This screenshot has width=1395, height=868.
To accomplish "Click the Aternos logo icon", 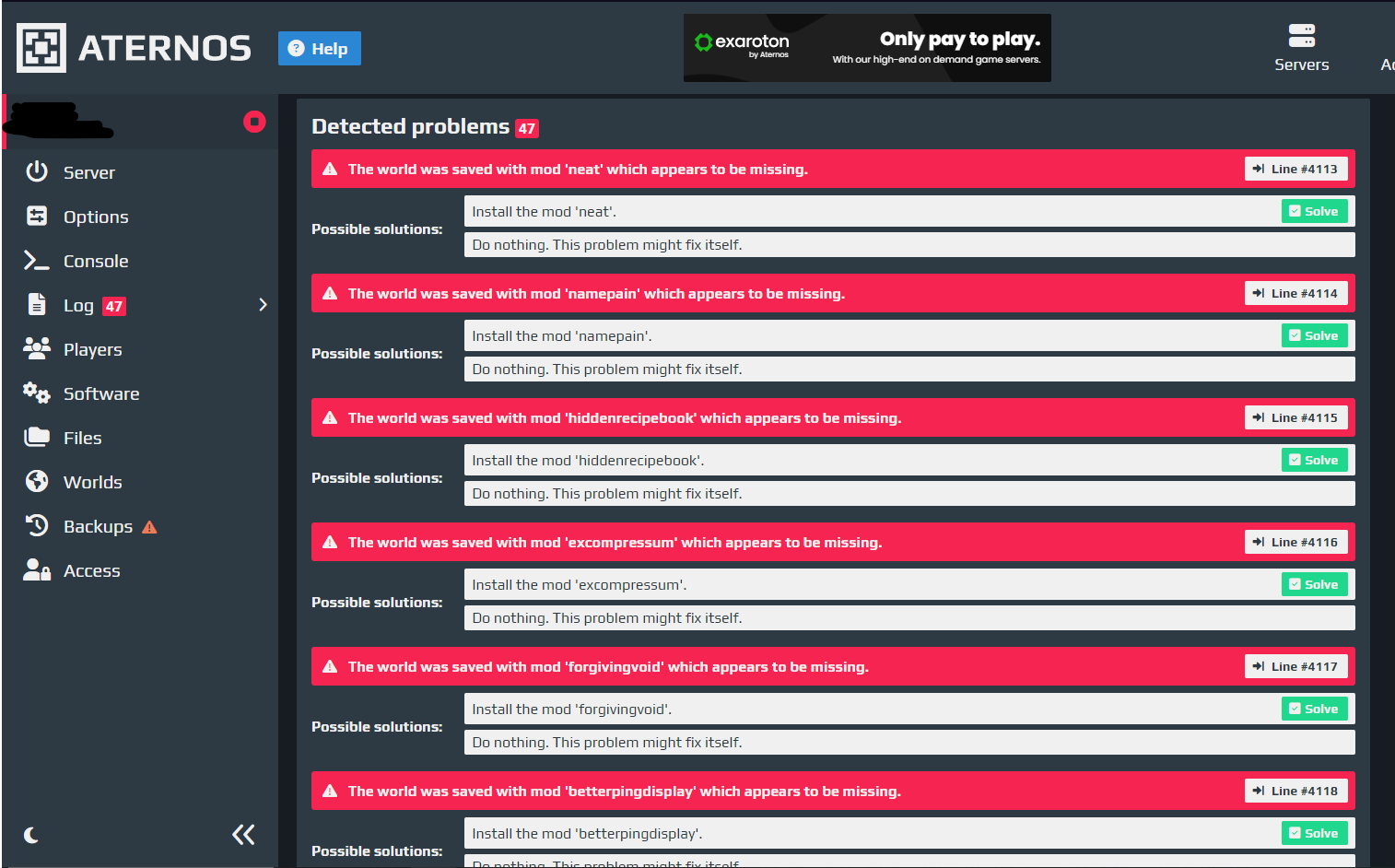I will 41,48.
